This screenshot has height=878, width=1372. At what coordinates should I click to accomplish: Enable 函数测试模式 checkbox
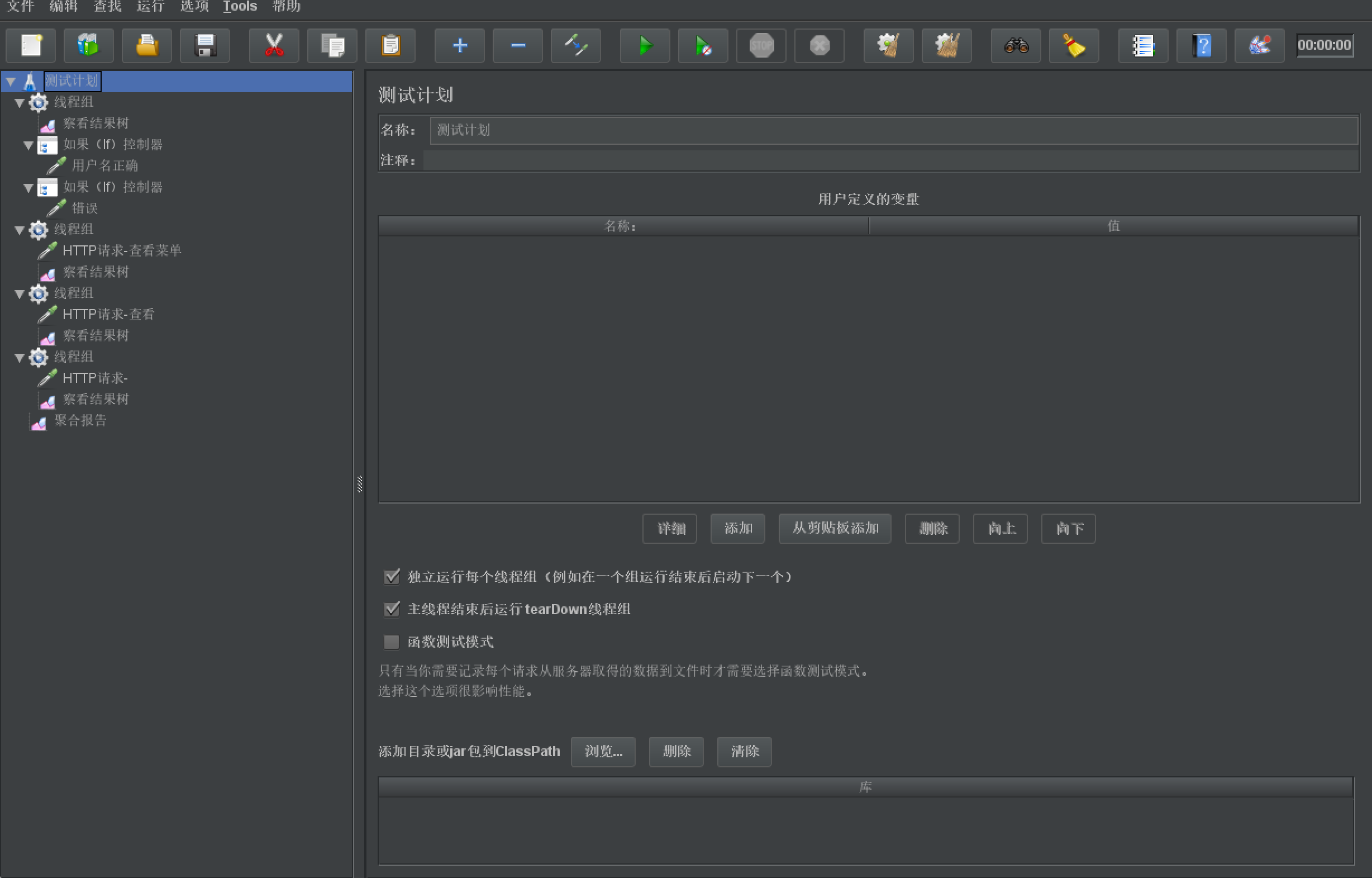392,642
